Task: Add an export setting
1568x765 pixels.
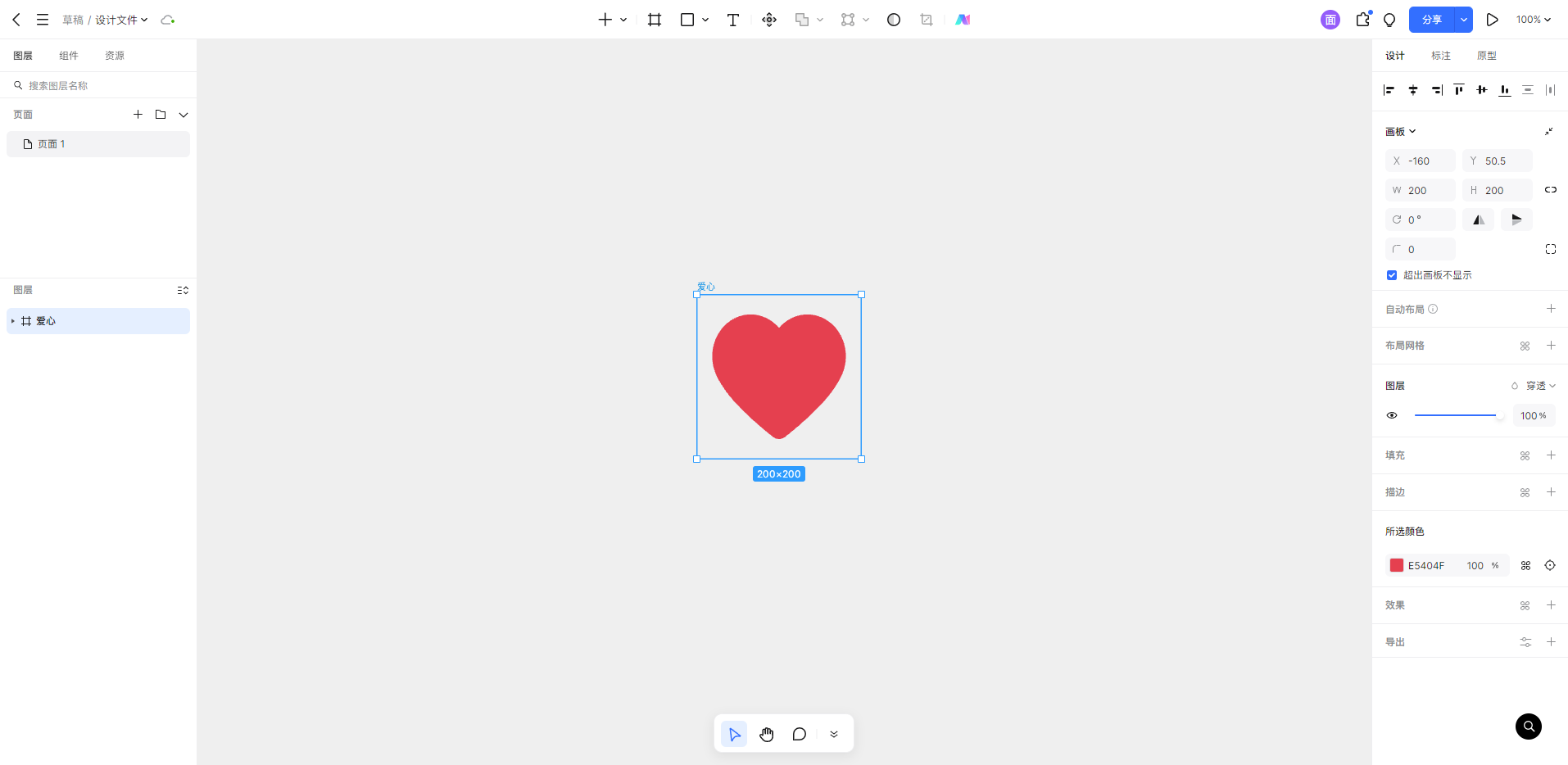Action: pos(1551,642)
